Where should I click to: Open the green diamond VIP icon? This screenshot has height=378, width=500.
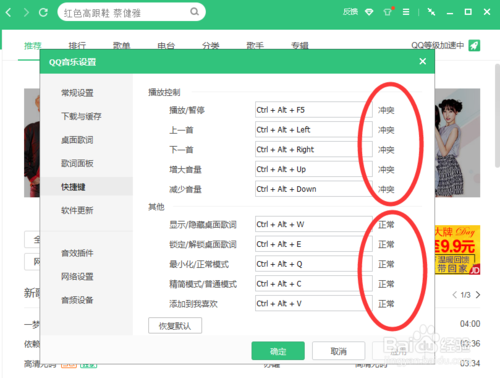pyautogui.click(x=369, y=12)
